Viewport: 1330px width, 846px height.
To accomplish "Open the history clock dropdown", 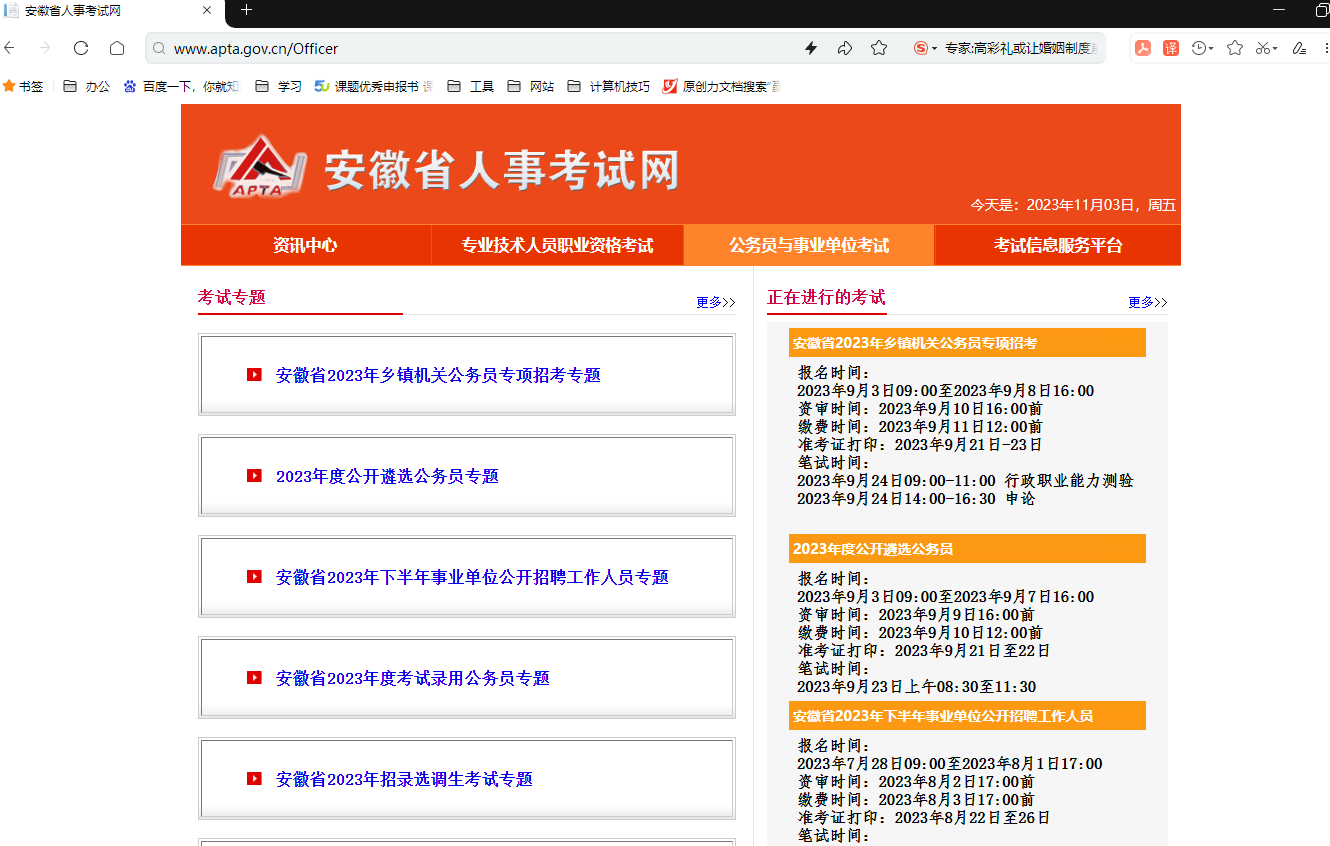I will coord(1202,48).
